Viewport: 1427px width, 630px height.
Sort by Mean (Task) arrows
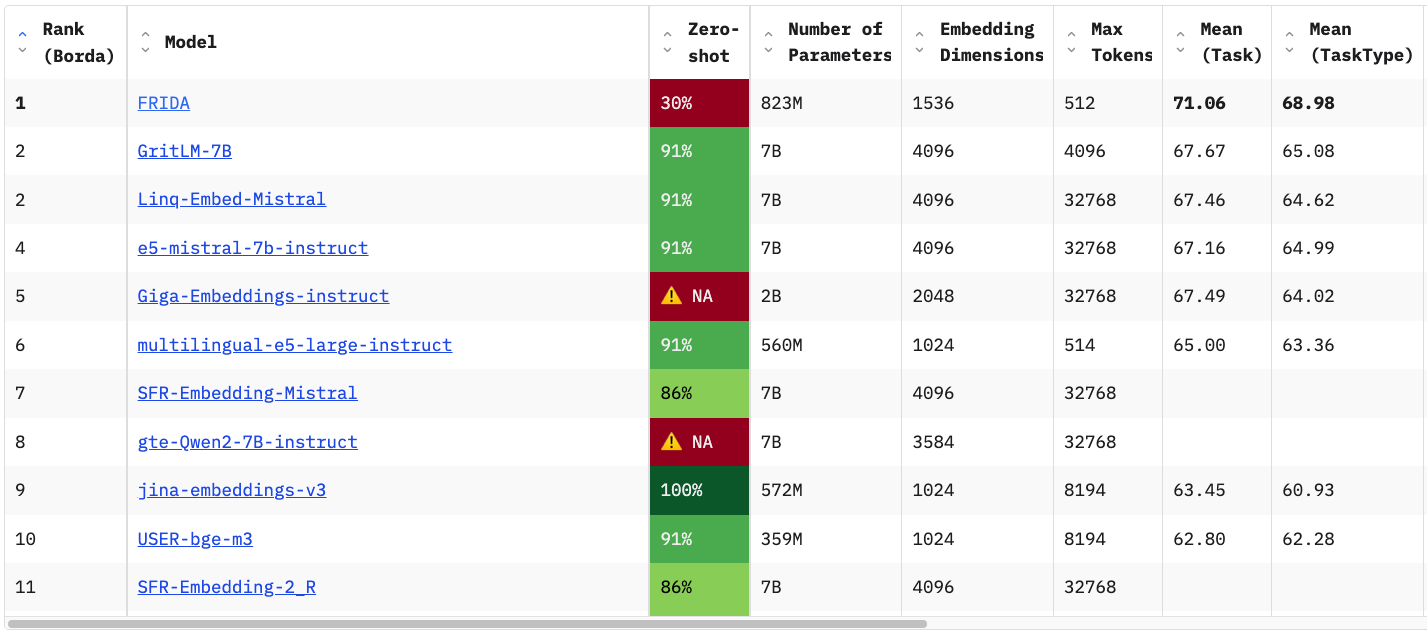[1181, 42]
